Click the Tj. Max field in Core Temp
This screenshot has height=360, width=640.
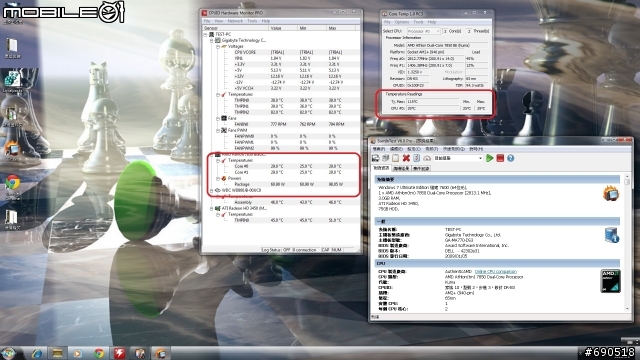point(433,101)
